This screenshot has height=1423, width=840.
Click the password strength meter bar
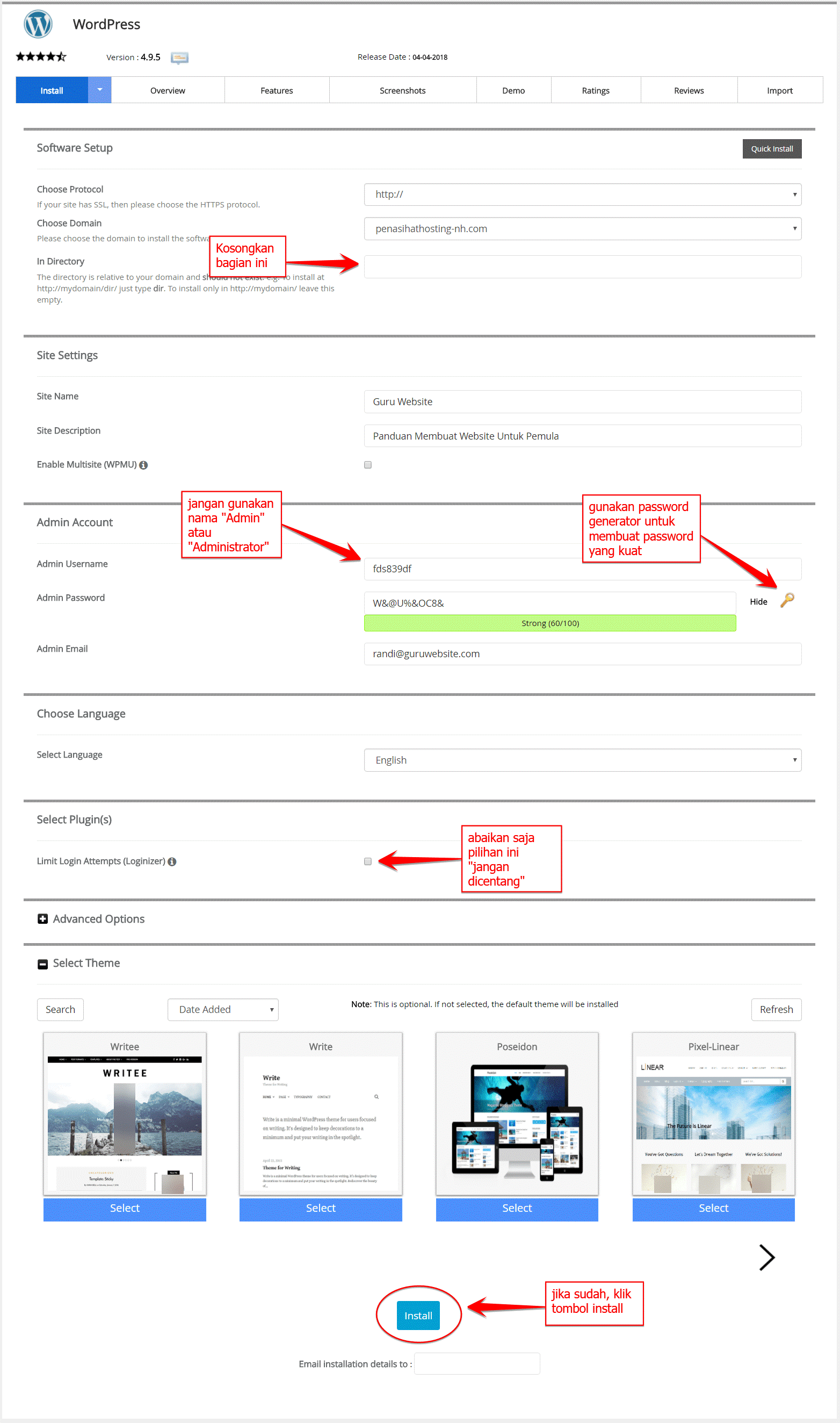click(x=549, y=623)
